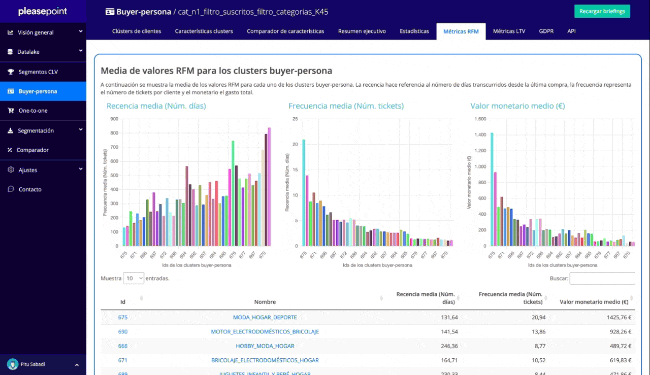Click the Segmentos CLV trophy icon

point(11,72)
